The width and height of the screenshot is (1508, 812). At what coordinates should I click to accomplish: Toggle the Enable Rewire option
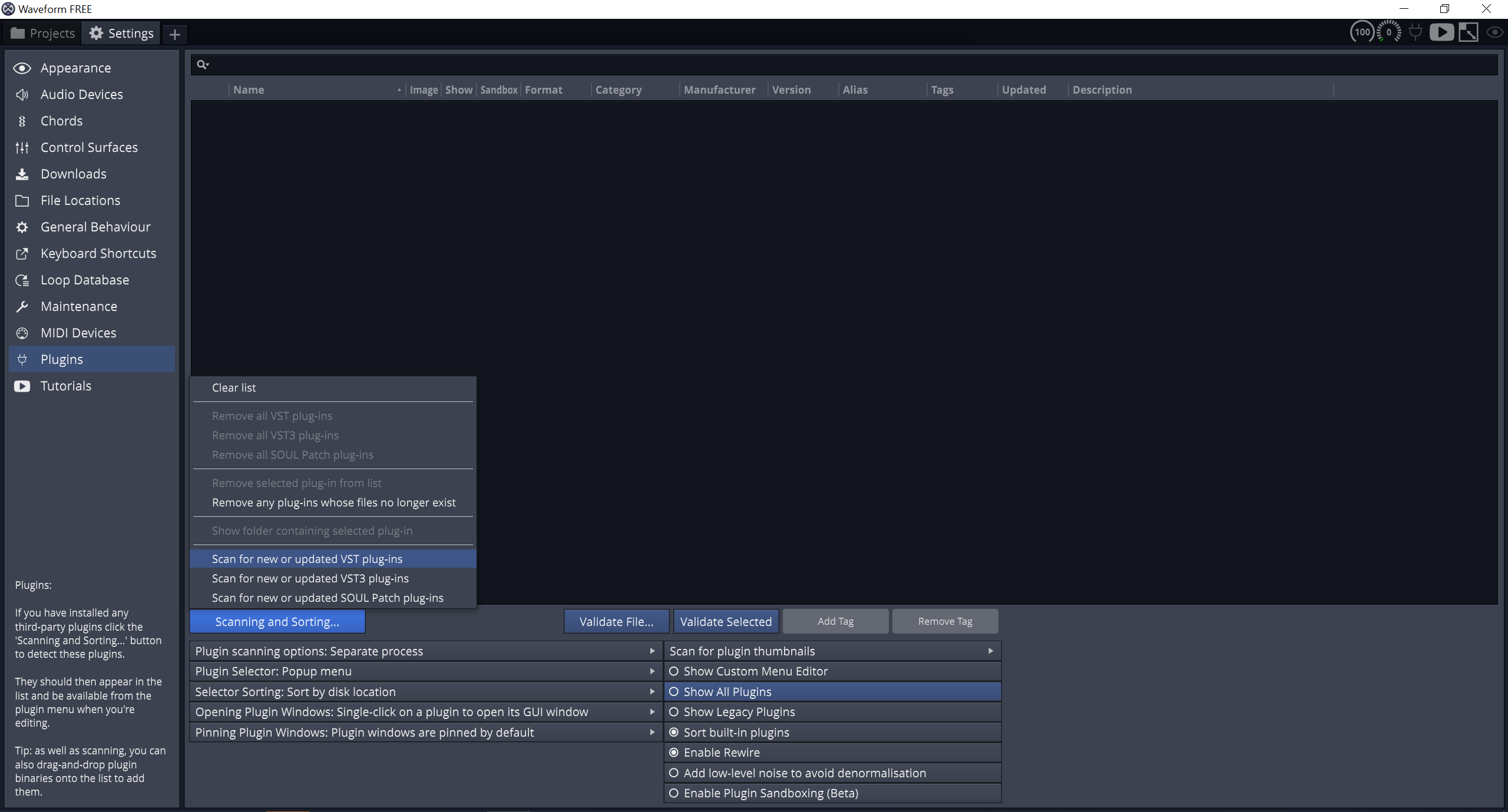832,753
